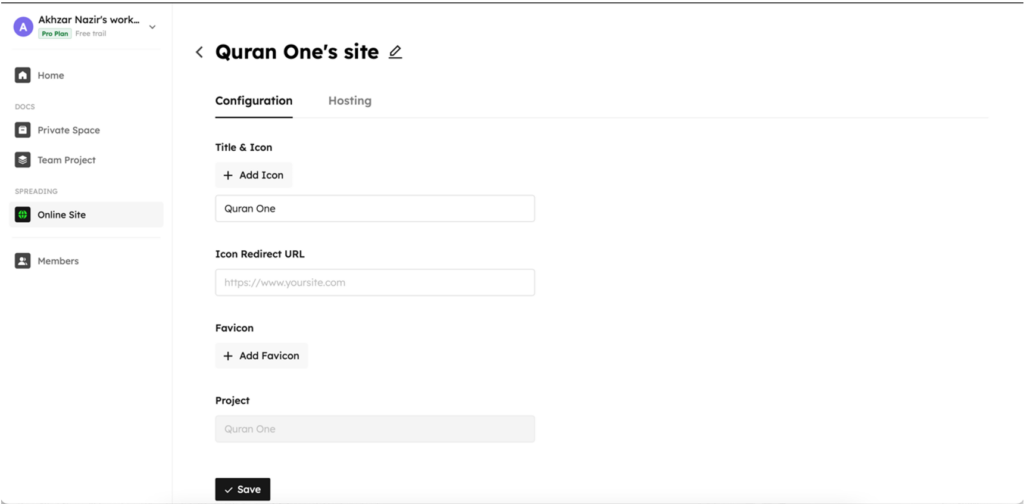Click the disabled Project field

pos(375,429)
